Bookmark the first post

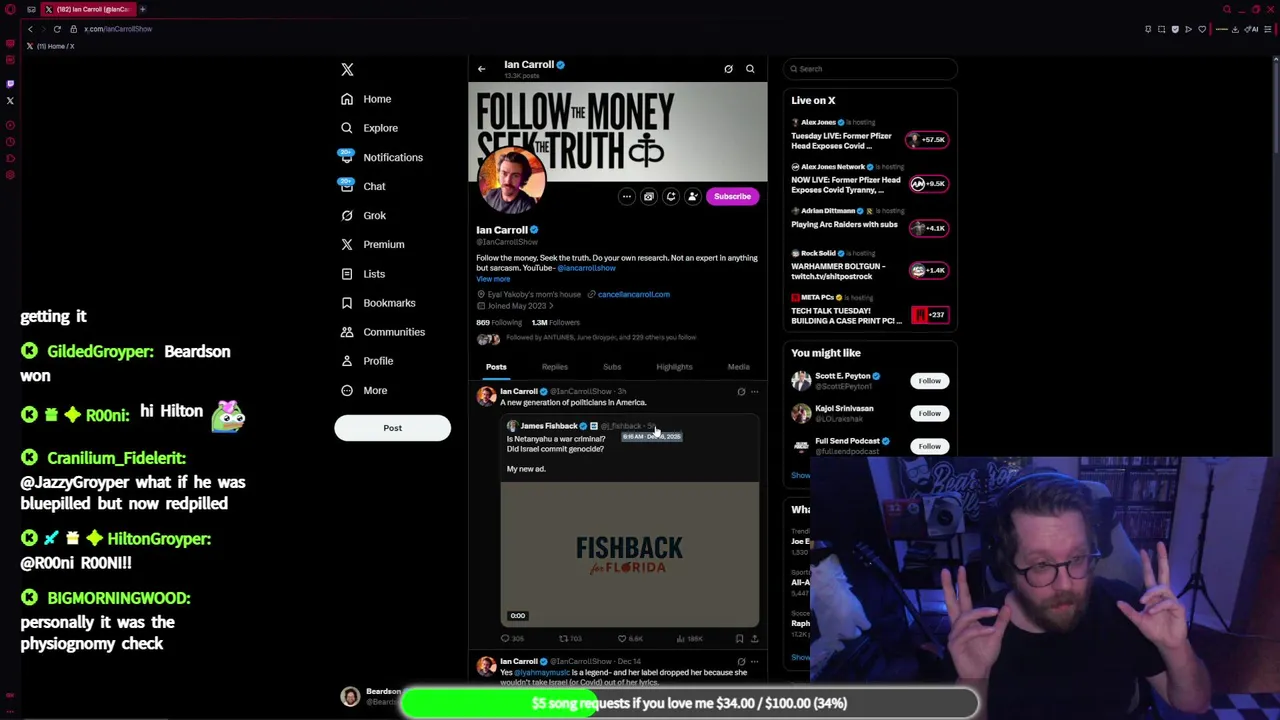point(739,638)
